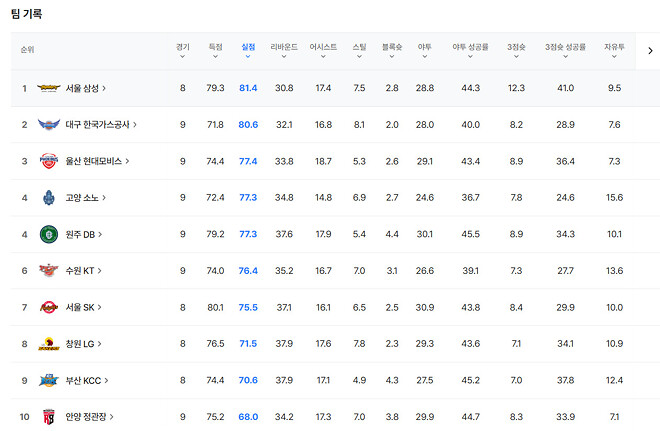Open the 서울 삼성 team logo
This screenshot has width=660, height=431.
click(49, 88)
